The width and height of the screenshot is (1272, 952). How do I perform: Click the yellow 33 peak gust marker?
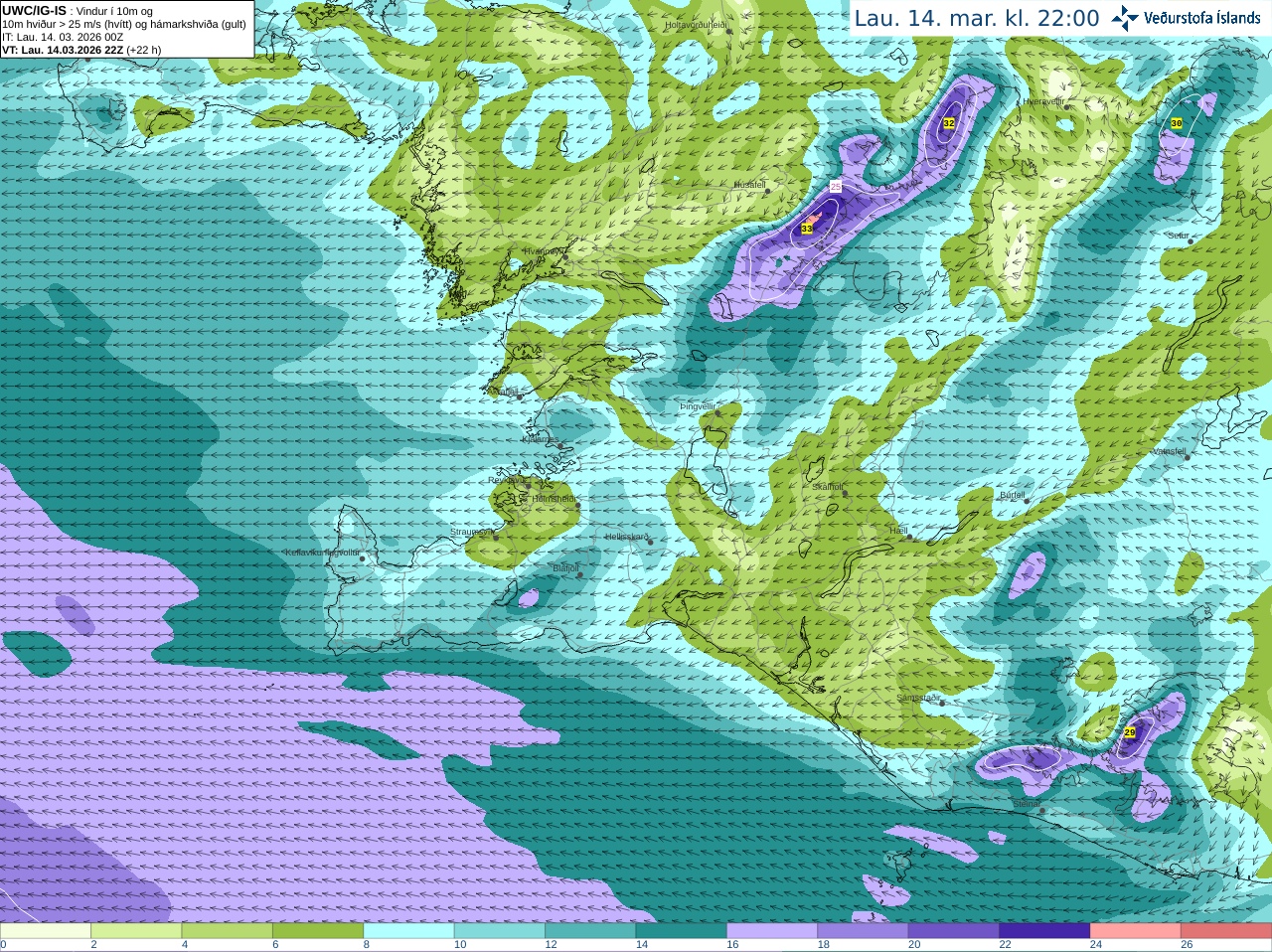(x=807, y=229)
